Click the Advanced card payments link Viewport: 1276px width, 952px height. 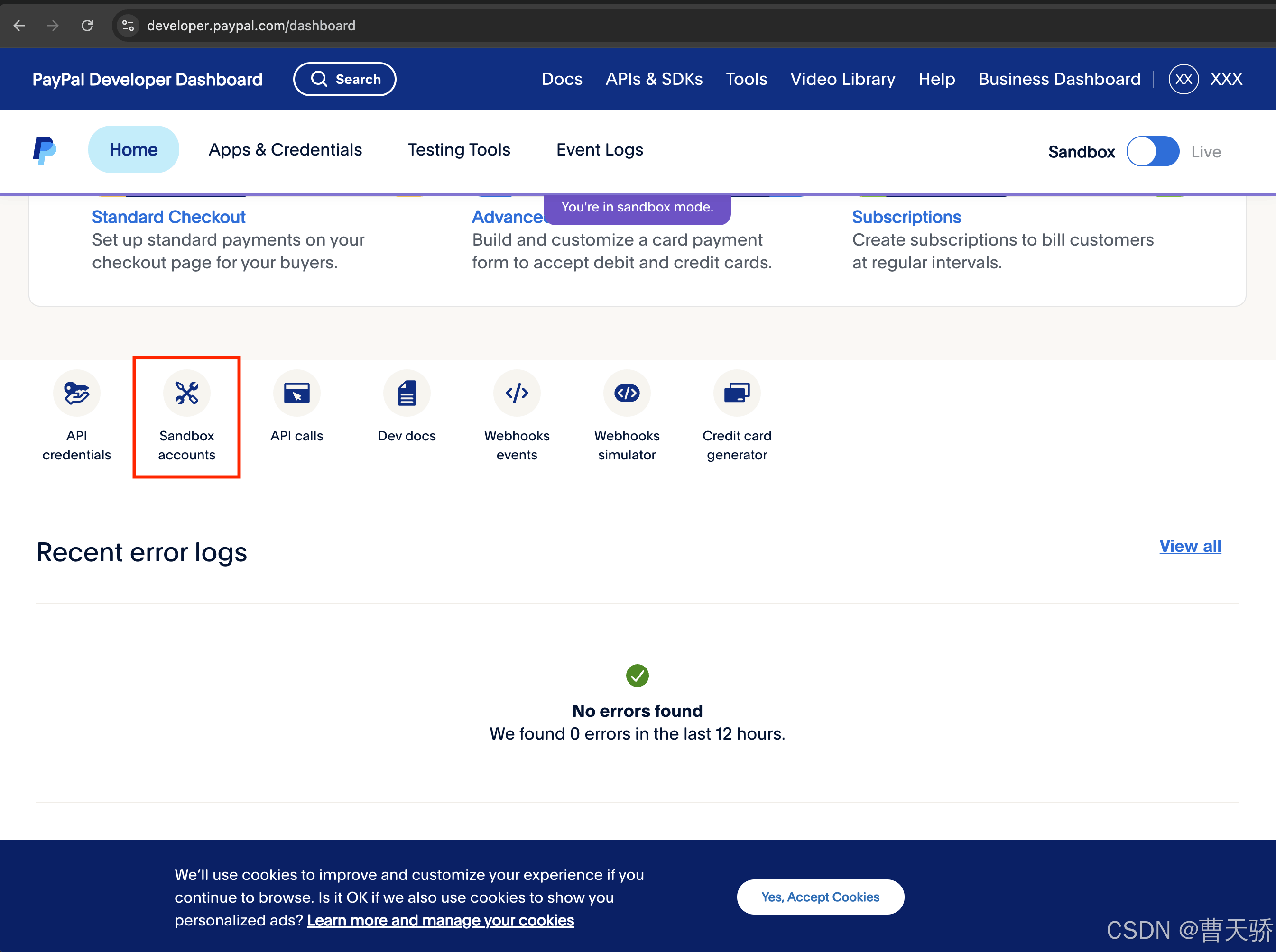pyautogui.click(x=508, y=217)
